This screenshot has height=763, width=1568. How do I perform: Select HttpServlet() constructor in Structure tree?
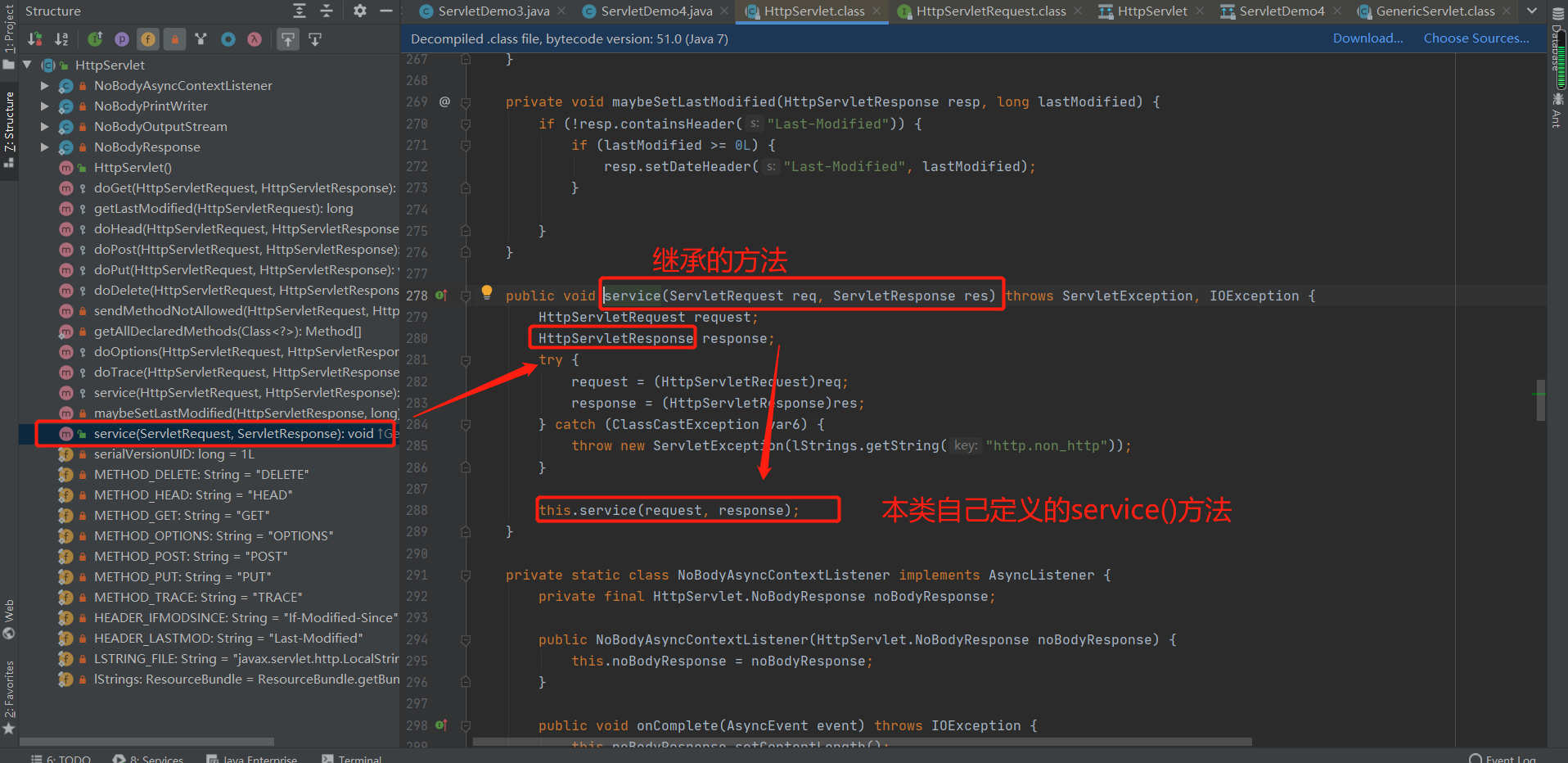[133, 167]
